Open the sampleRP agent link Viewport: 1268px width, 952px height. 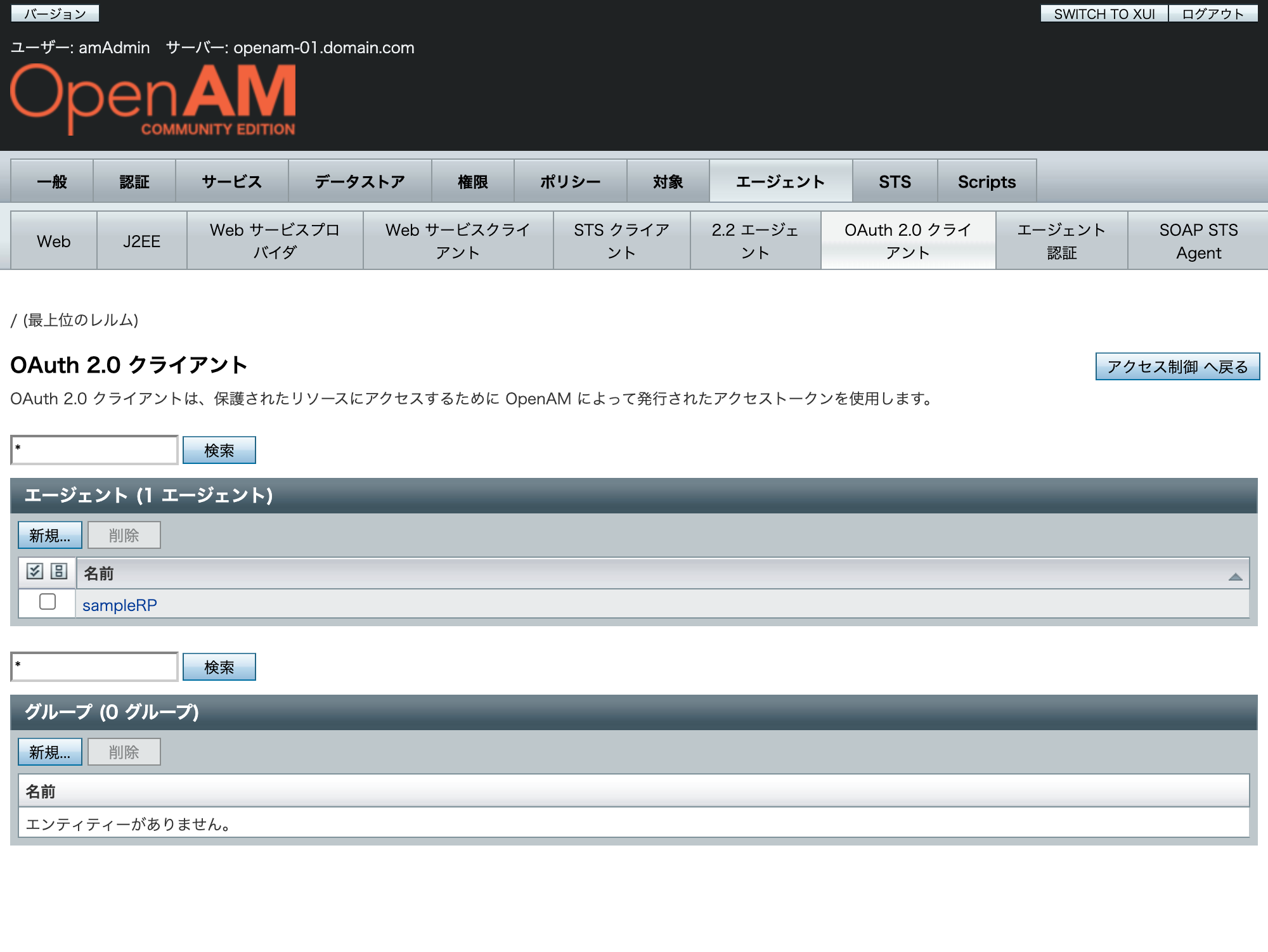(119, 604)
